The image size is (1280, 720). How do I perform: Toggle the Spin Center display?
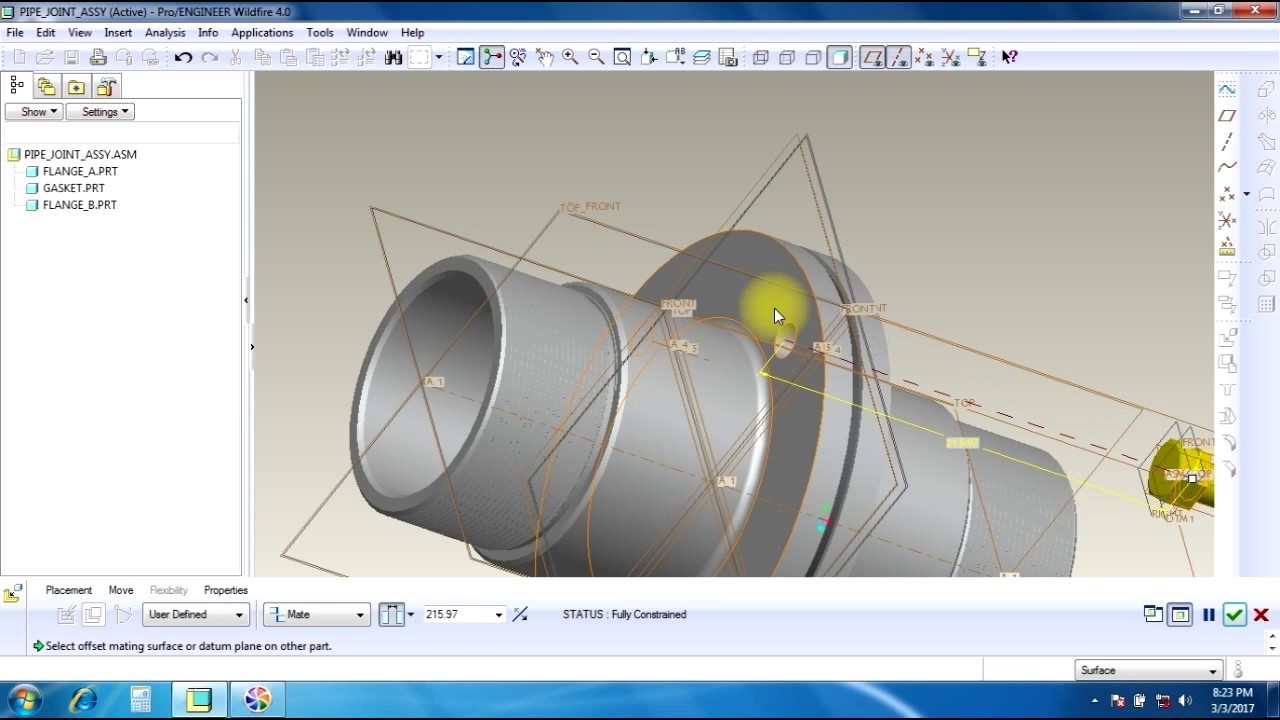492,57
